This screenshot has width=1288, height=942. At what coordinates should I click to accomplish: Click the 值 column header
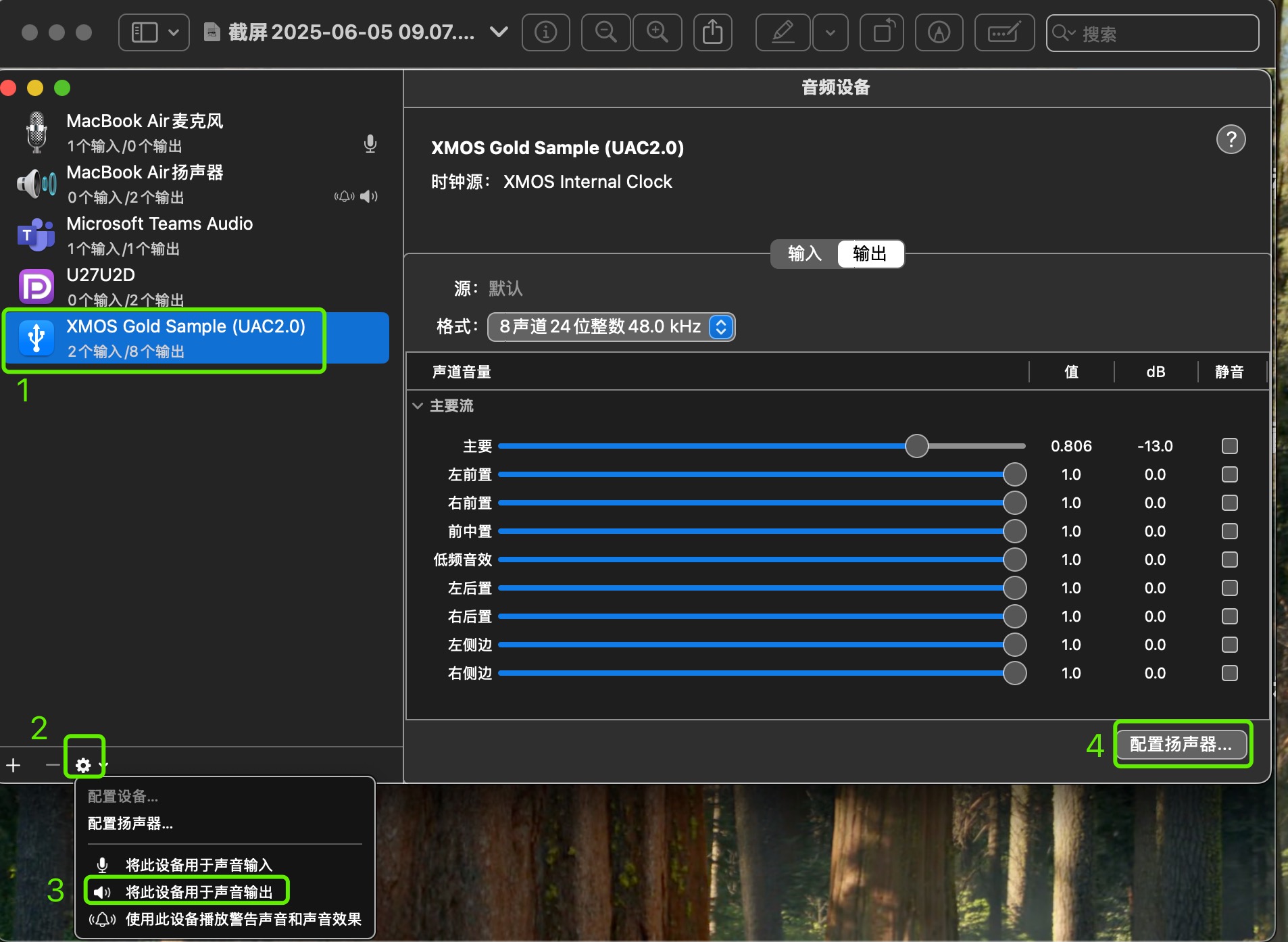click(x=1071, y=372)
